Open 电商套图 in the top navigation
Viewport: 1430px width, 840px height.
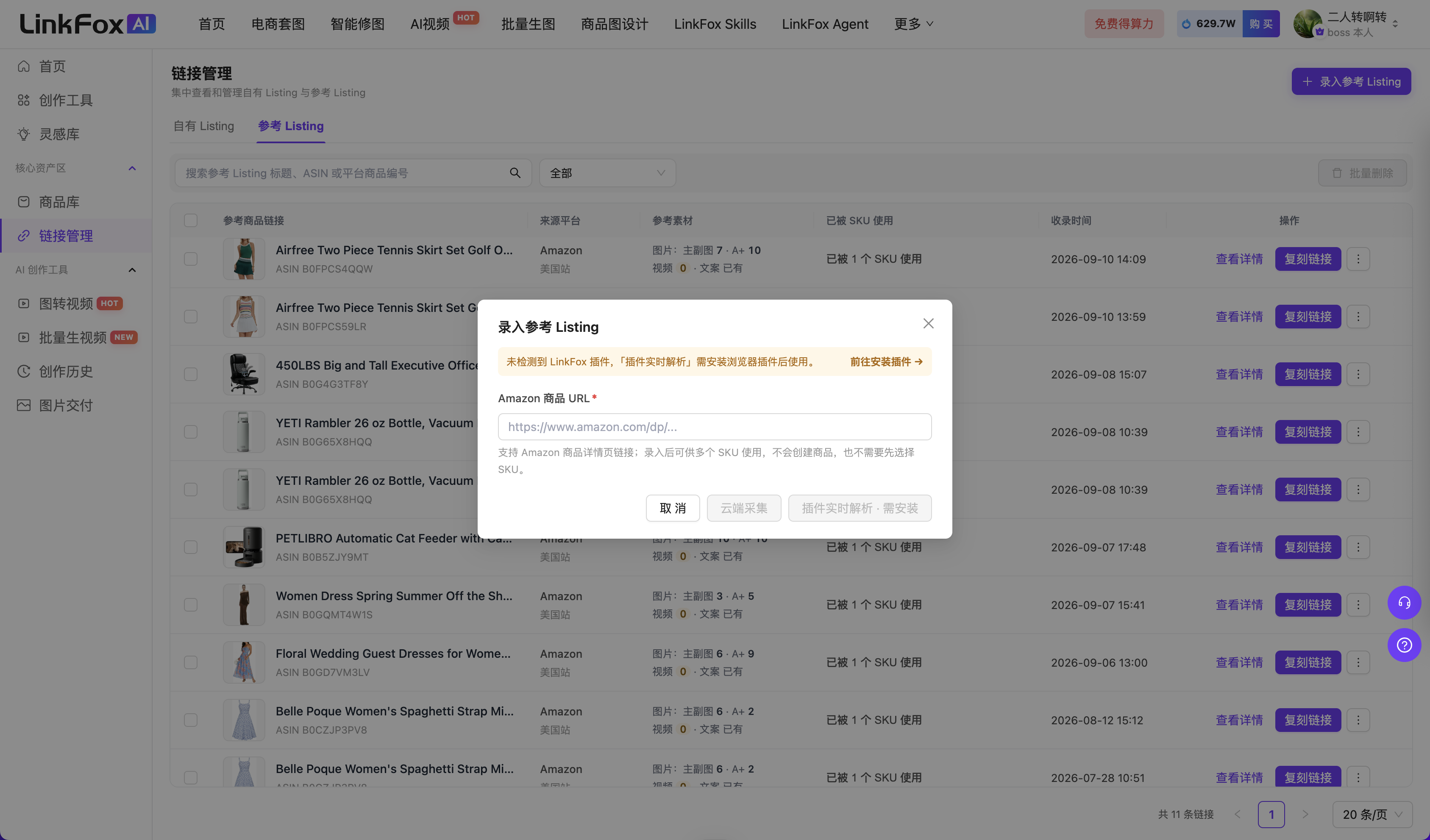point(278,24)
